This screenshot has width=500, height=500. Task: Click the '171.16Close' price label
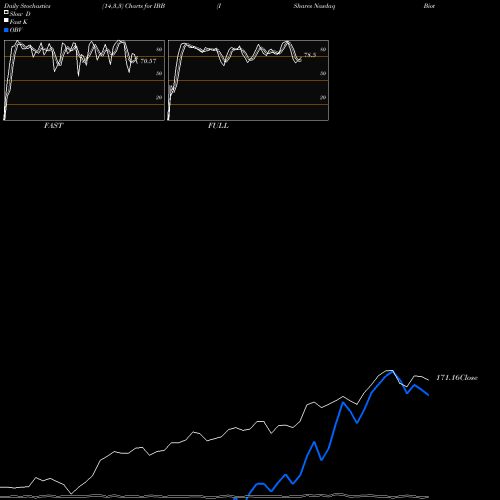(457, 378)
